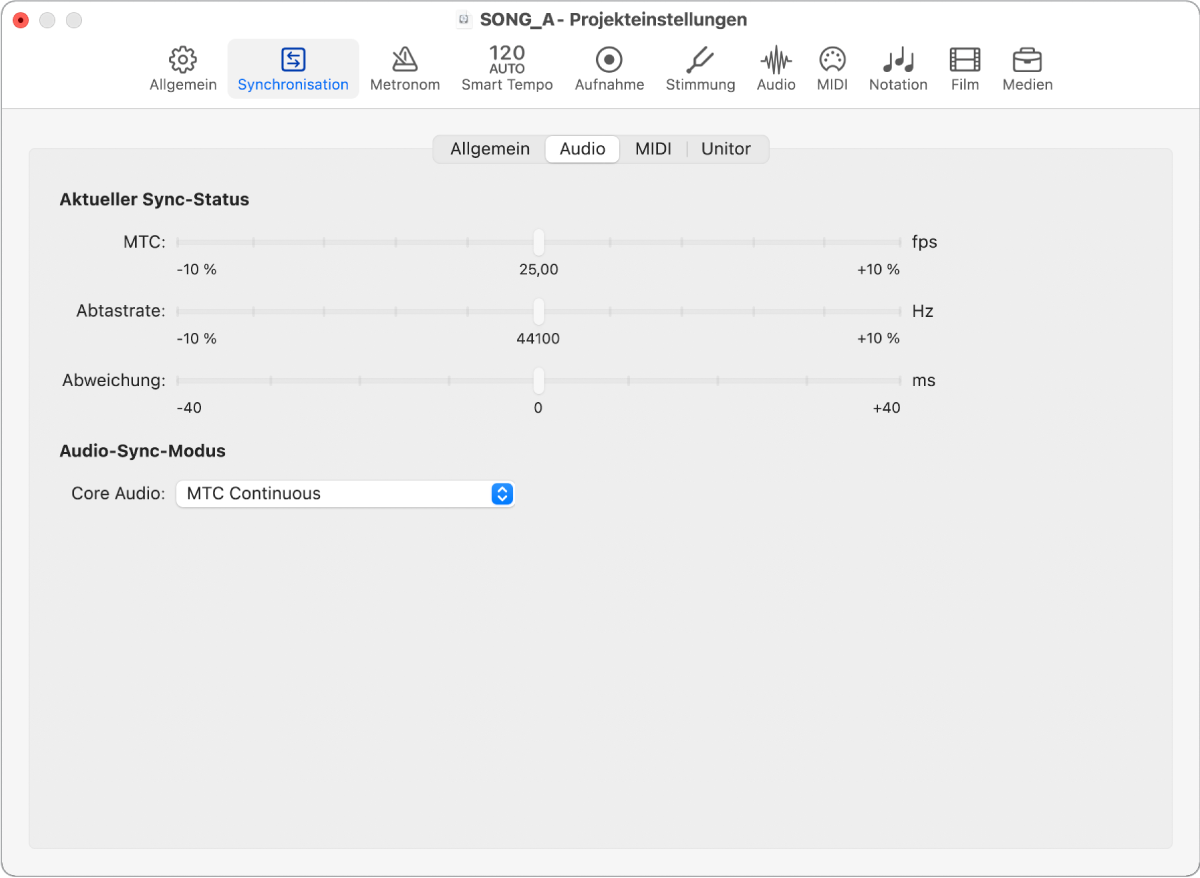Screen dimensions: 1200x878
Task: Open the Medien briefcase pane
Action: click(x=1027, y=69)
